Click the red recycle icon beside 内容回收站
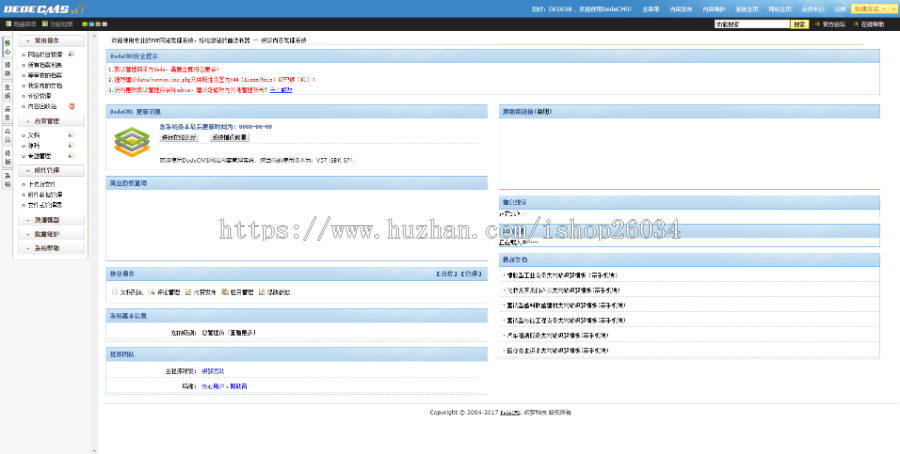This screenshot has width=900, height=454. coord(71,105)
